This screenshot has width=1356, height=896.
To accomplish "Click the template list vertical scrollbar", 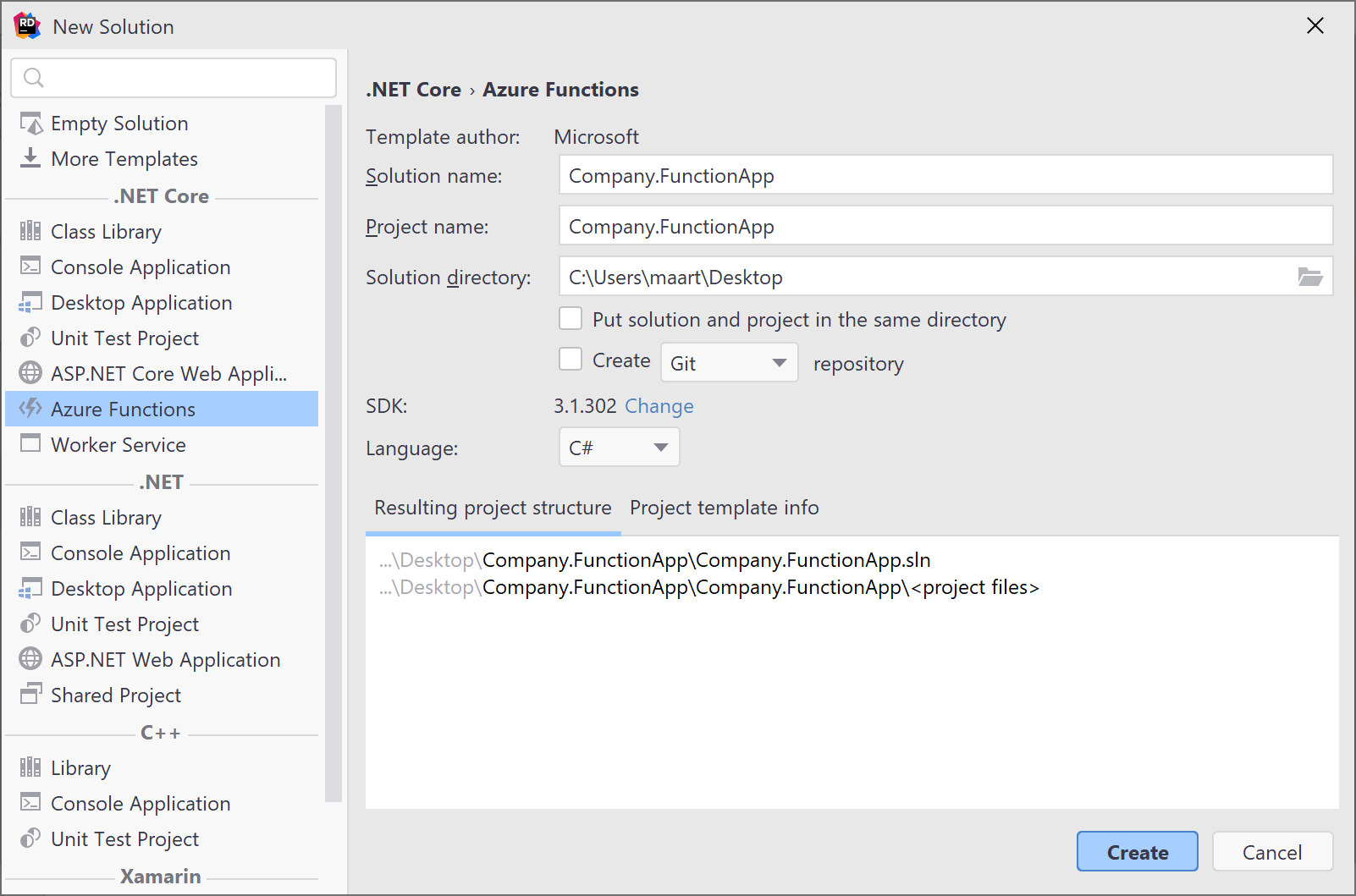I will click(x=333, y=453).
